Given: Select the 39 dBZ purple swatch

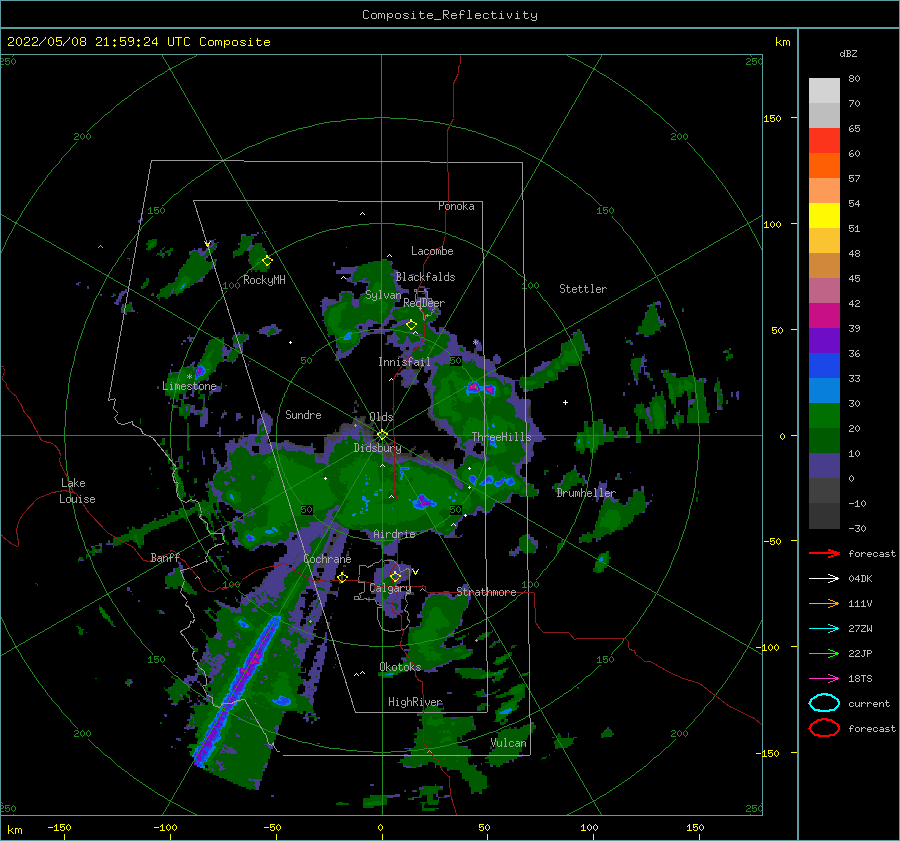Looking at the screenshot, I should click(824, 340).
